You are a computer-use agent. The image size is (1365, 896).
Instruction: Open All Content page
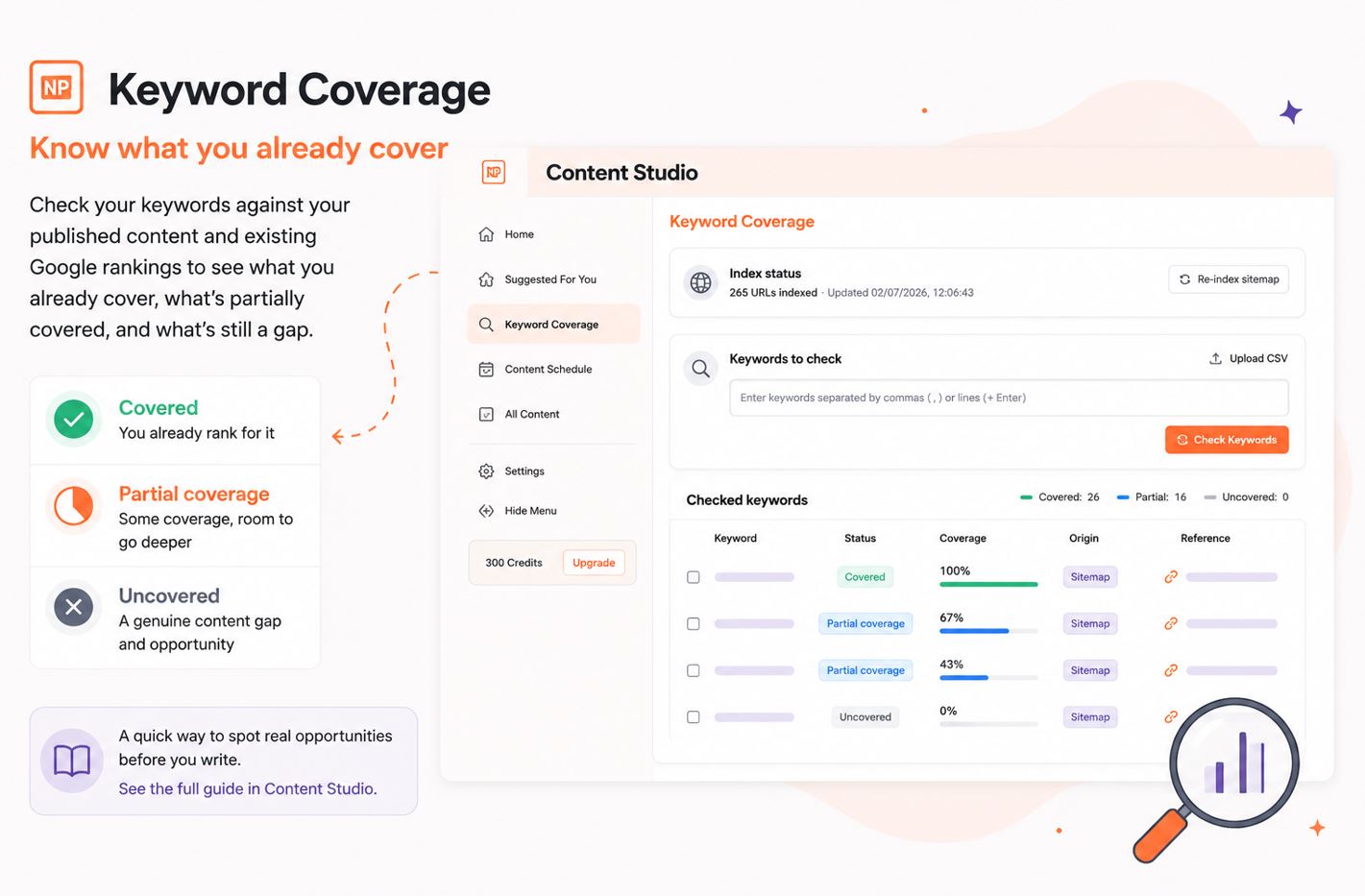(x=553, y=414)
